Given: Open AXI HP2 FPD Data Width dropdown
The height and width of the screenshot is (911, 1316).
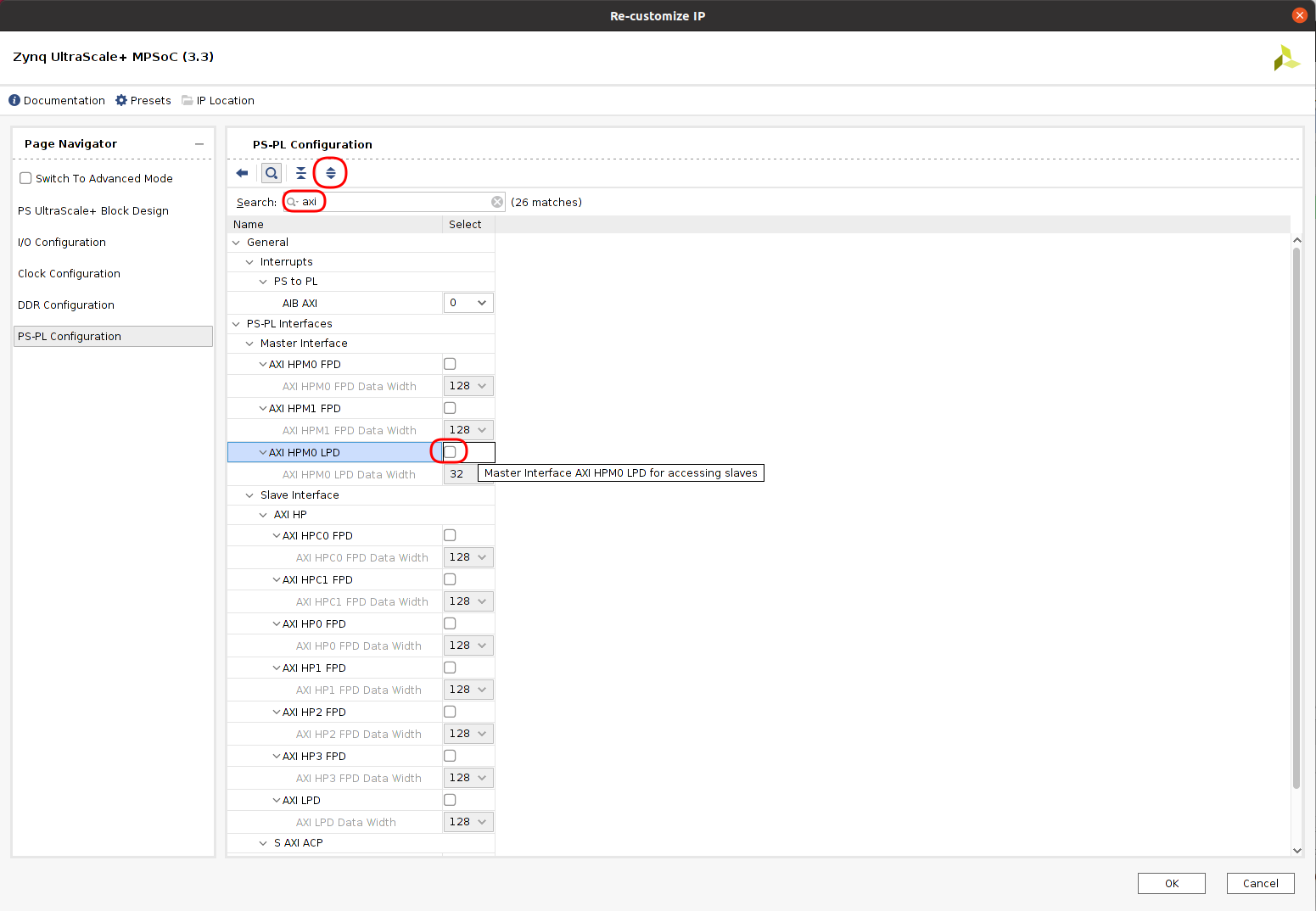Looking at the screenshot, I should tap(468, 734).
